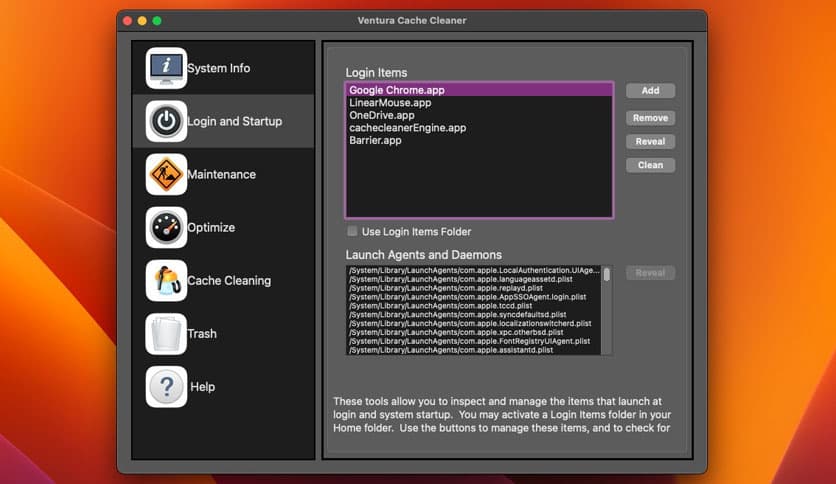
Task: Select com.apple.LocalAuthentication.UIAge... launch agent row
Action: pos(474,270)
